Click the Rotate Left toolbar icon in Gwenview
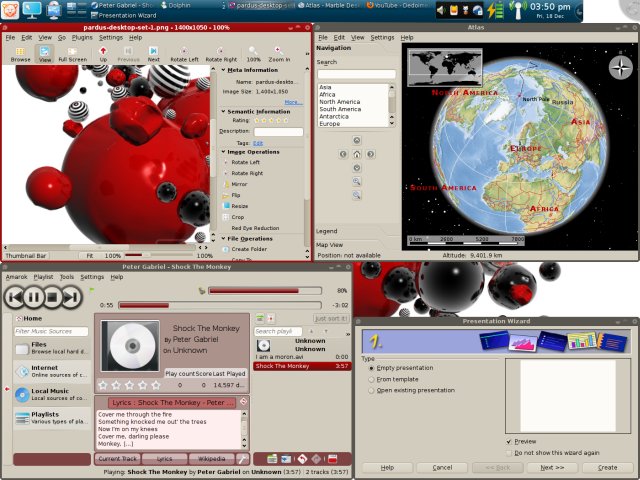 [x=185, y=51]
